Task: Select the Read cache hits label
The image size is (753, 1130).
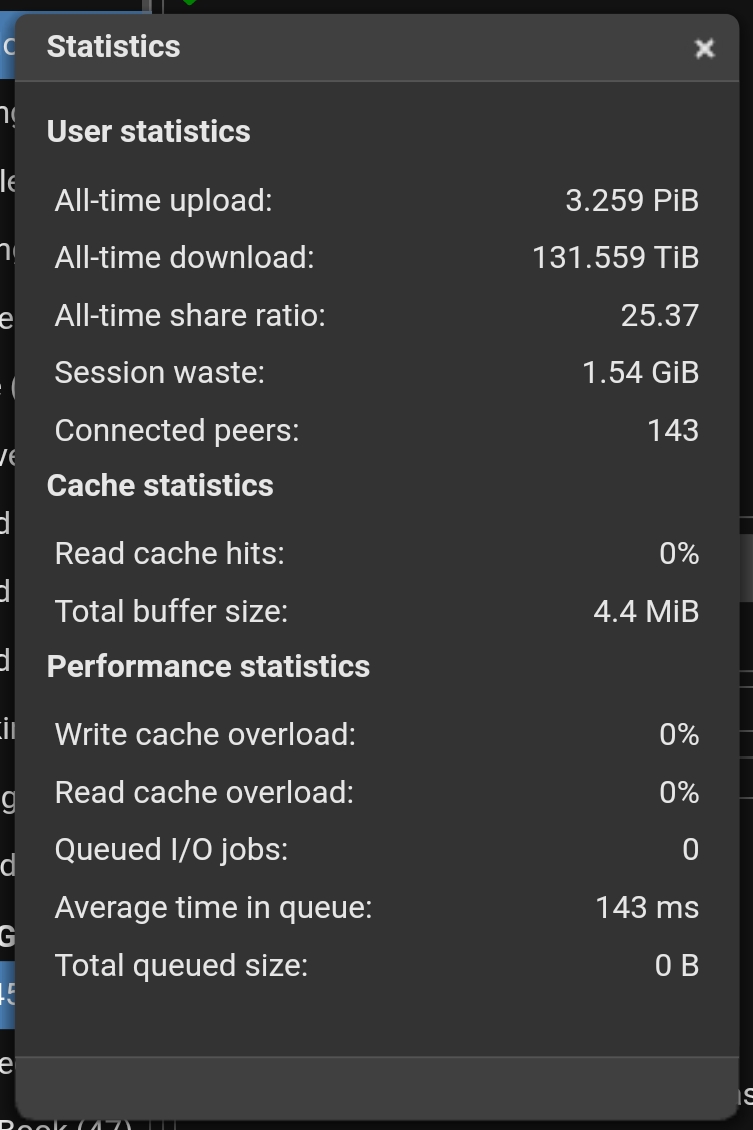Action: coord(170,554)
